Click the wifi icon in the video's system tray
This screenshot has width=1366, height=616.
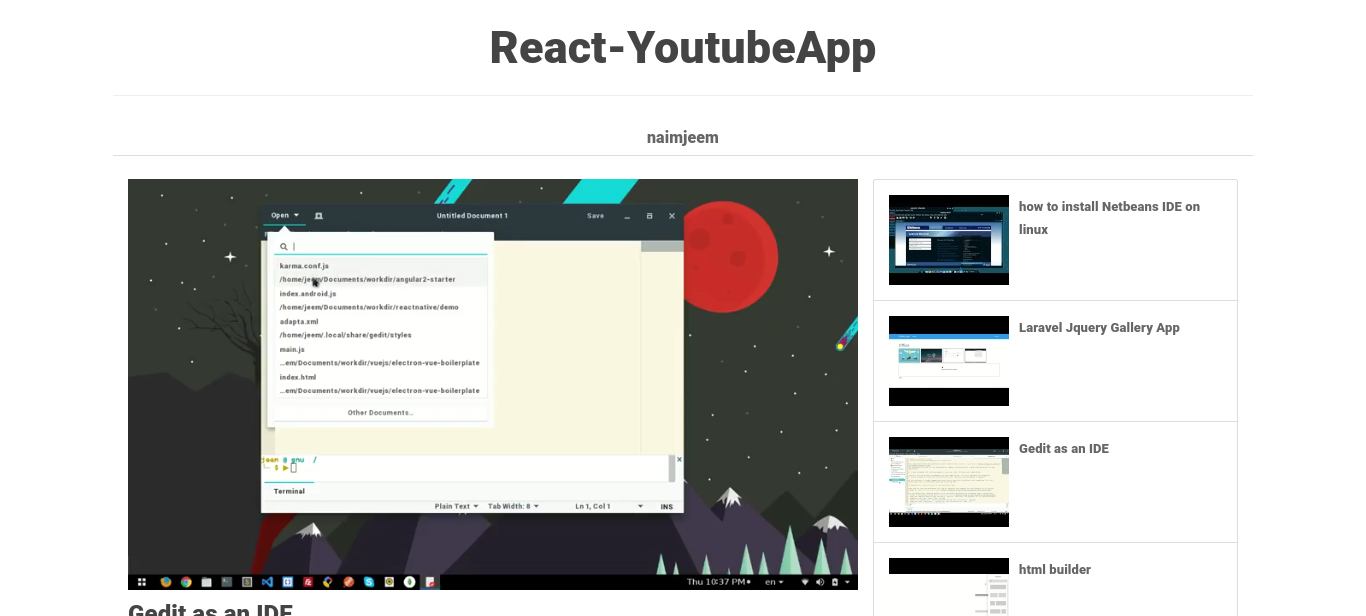(805, 582)
